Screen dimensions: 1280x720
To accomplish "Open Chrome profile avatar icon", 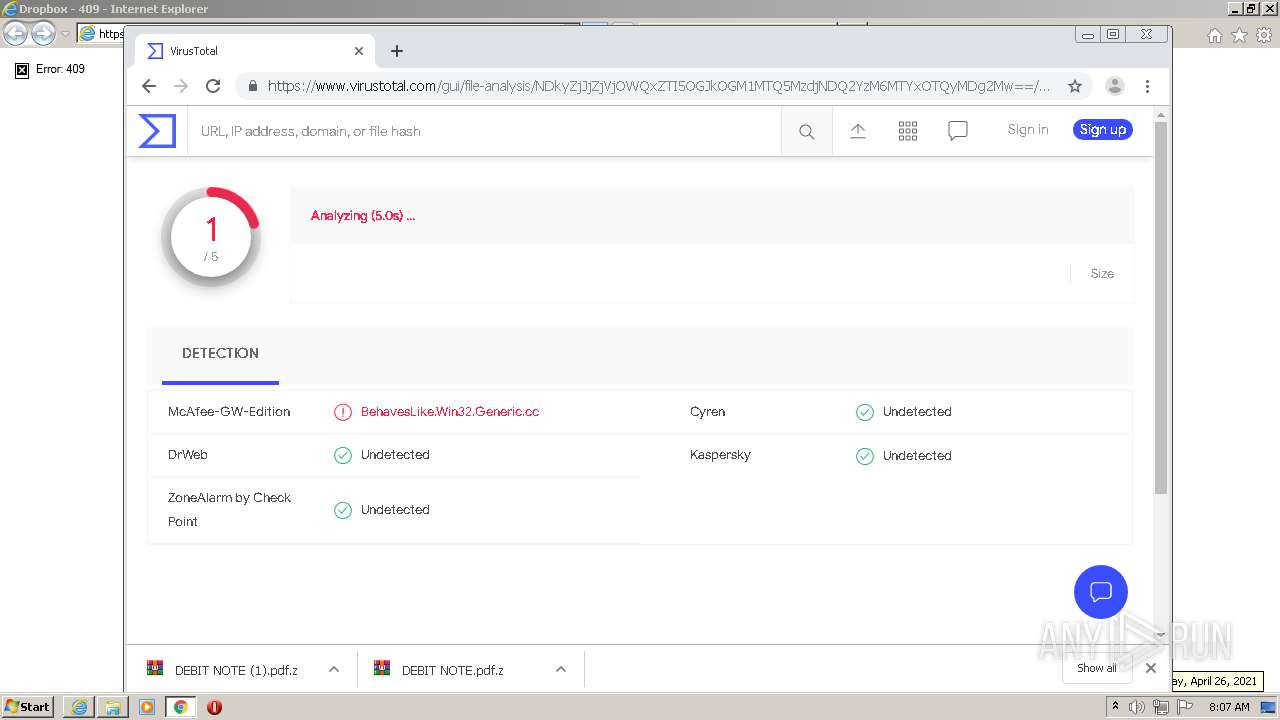I will (x=1115, y=86).
